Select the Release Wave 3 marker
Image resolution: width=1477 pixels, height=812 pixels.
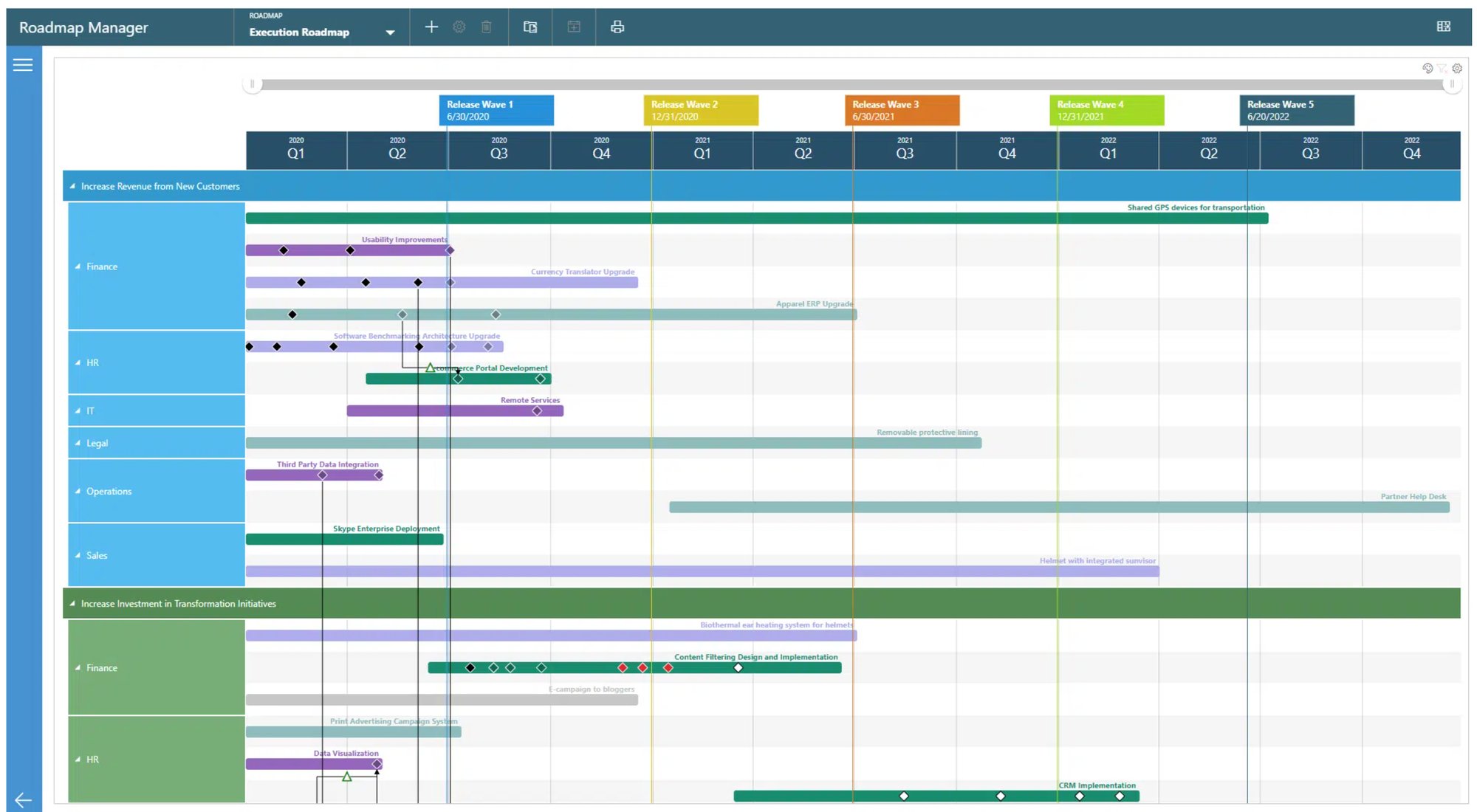click(x=902, y=110)
